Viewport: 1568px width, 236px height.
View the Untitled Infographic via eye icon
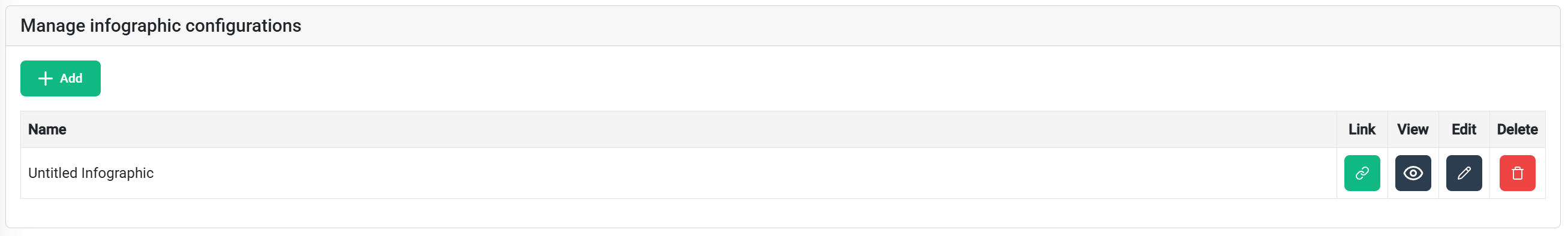(1413, 173)
